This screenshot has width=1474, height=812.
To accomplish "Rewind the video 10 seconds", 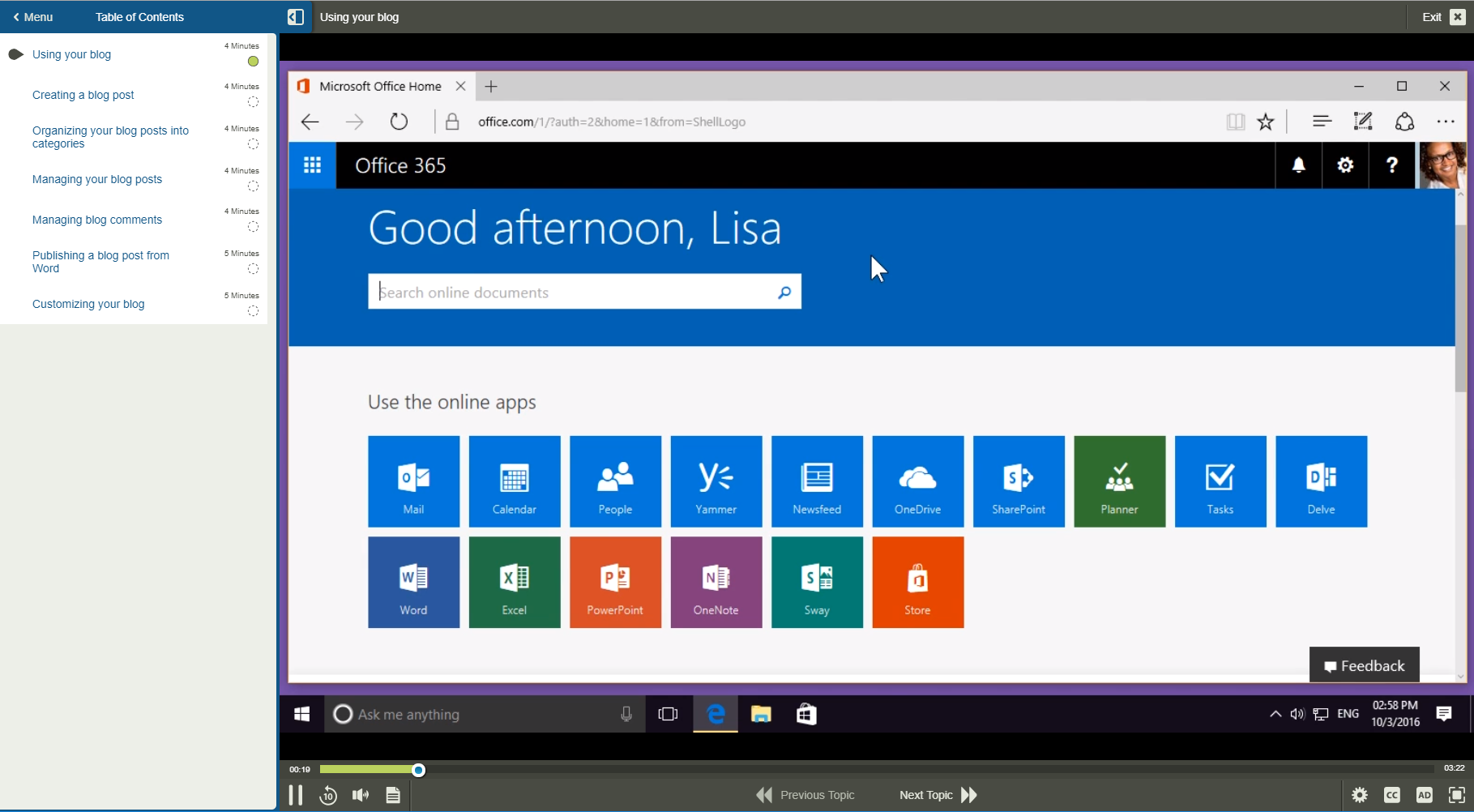I will point(328,795).
